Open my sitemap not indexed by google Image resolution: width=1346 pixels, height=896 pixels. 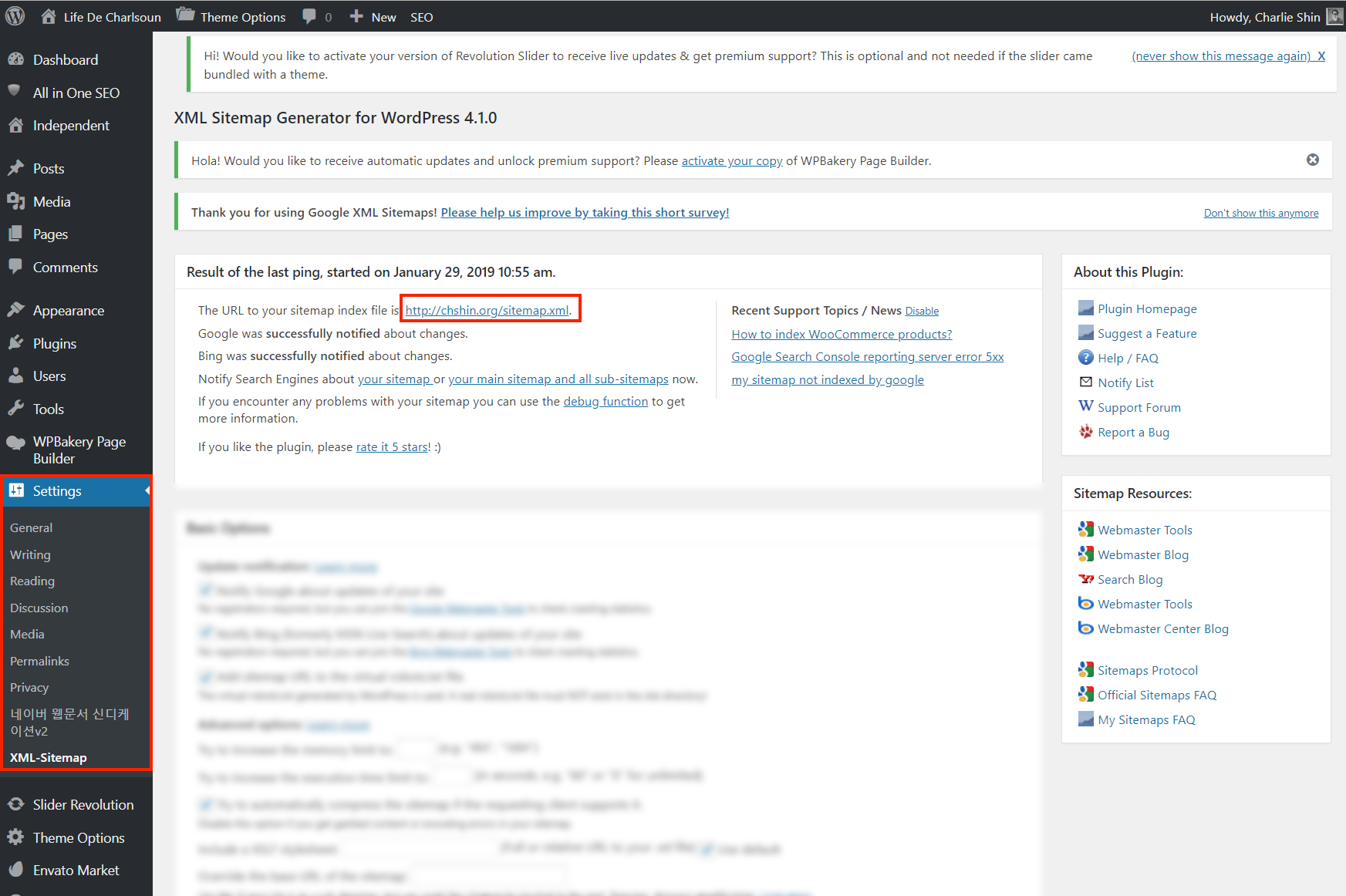[828, 379]
